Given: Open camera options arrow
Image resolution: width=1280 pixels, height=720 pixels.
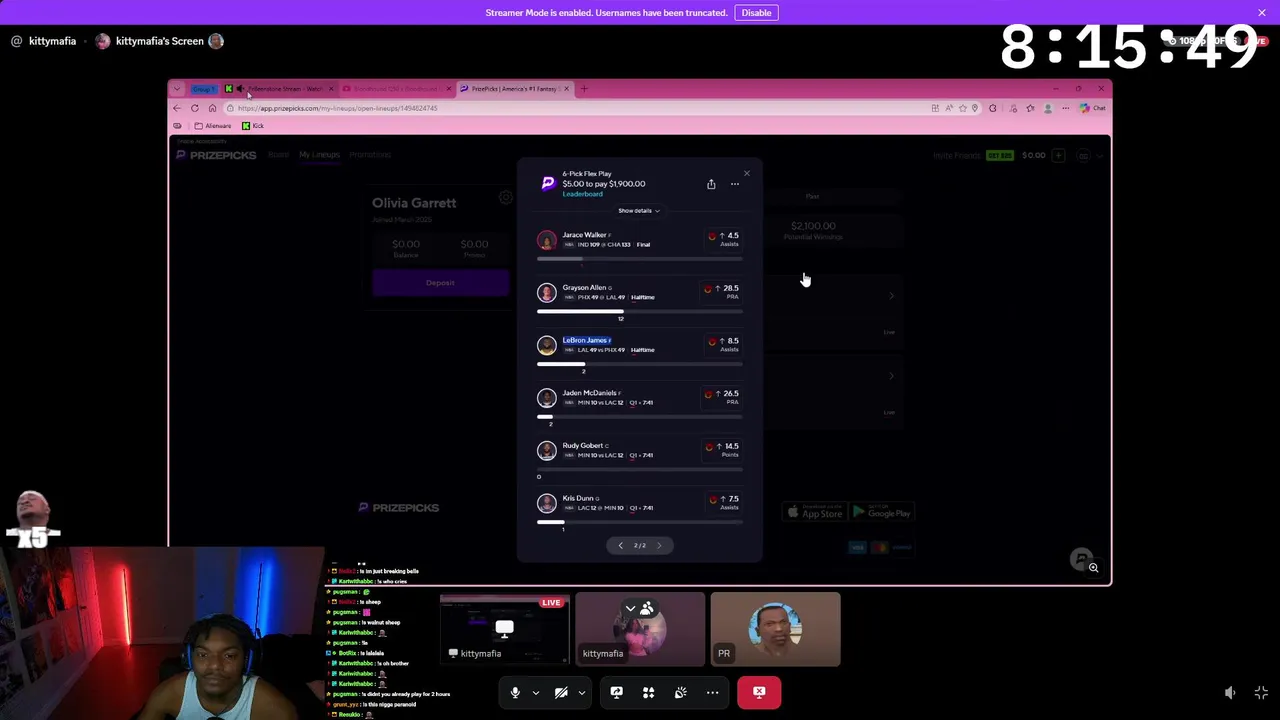Looking at the screenshot, I should tap(581, 692).
